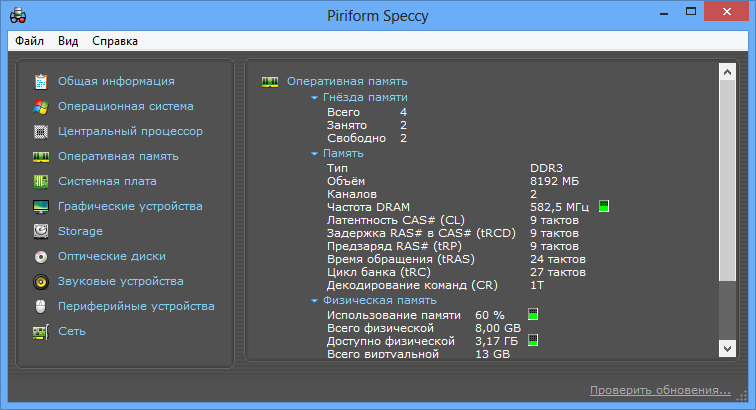The width and height of the screenshot is (756, 410).
Task: Open the Операционная система section
Action: click(125, 106)
